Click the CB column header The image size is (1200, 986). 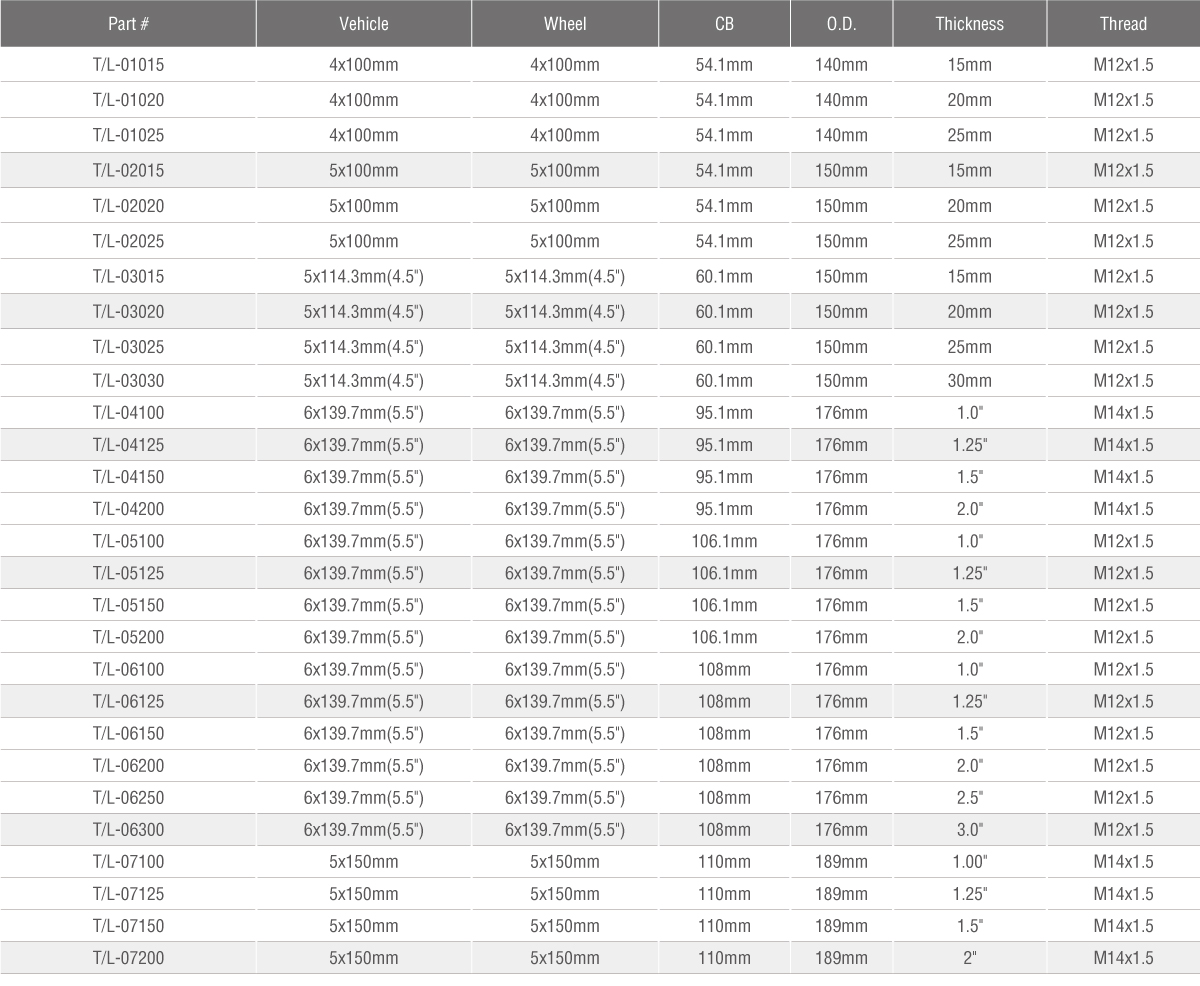724,24
